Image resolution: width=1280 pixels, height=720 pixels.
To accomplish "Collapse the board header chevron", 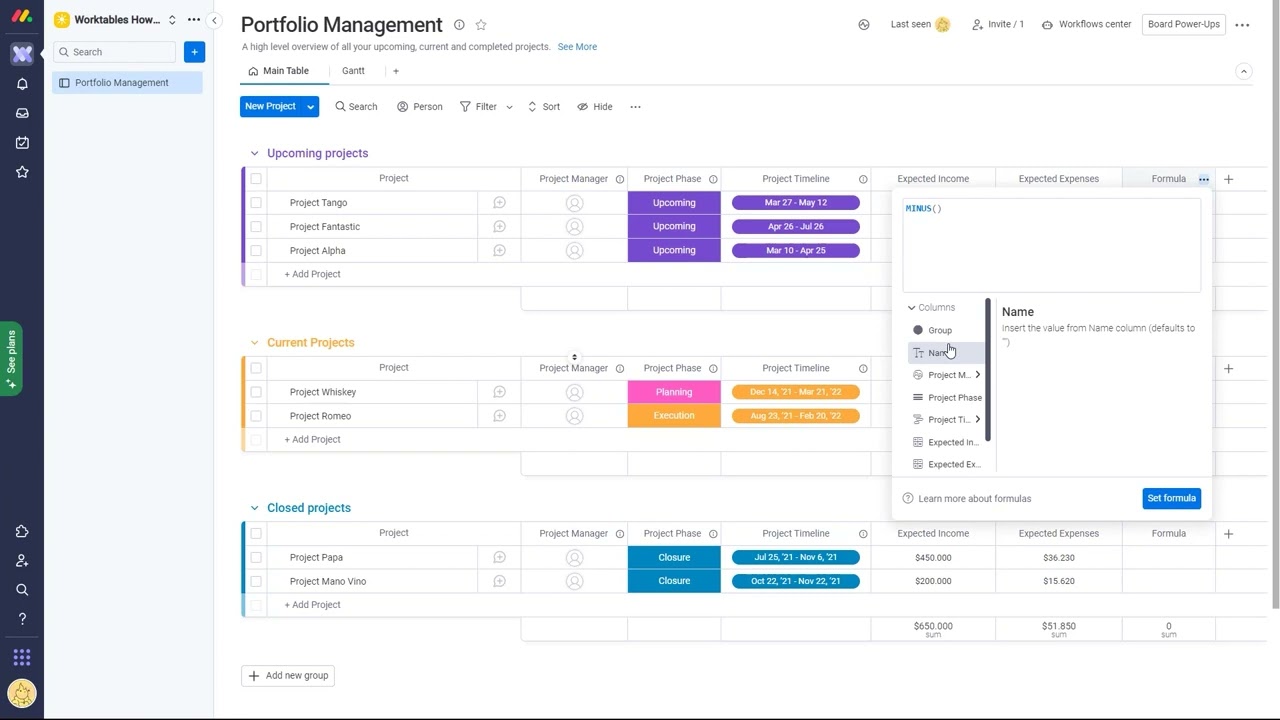I will [1244, 72].
